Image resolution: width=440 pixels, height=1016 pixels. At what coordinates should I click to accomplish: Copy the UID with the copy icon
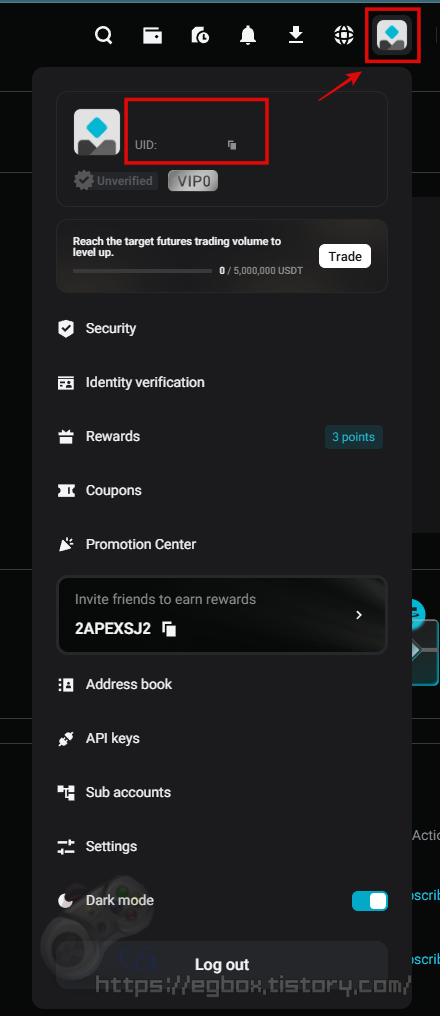232,145
